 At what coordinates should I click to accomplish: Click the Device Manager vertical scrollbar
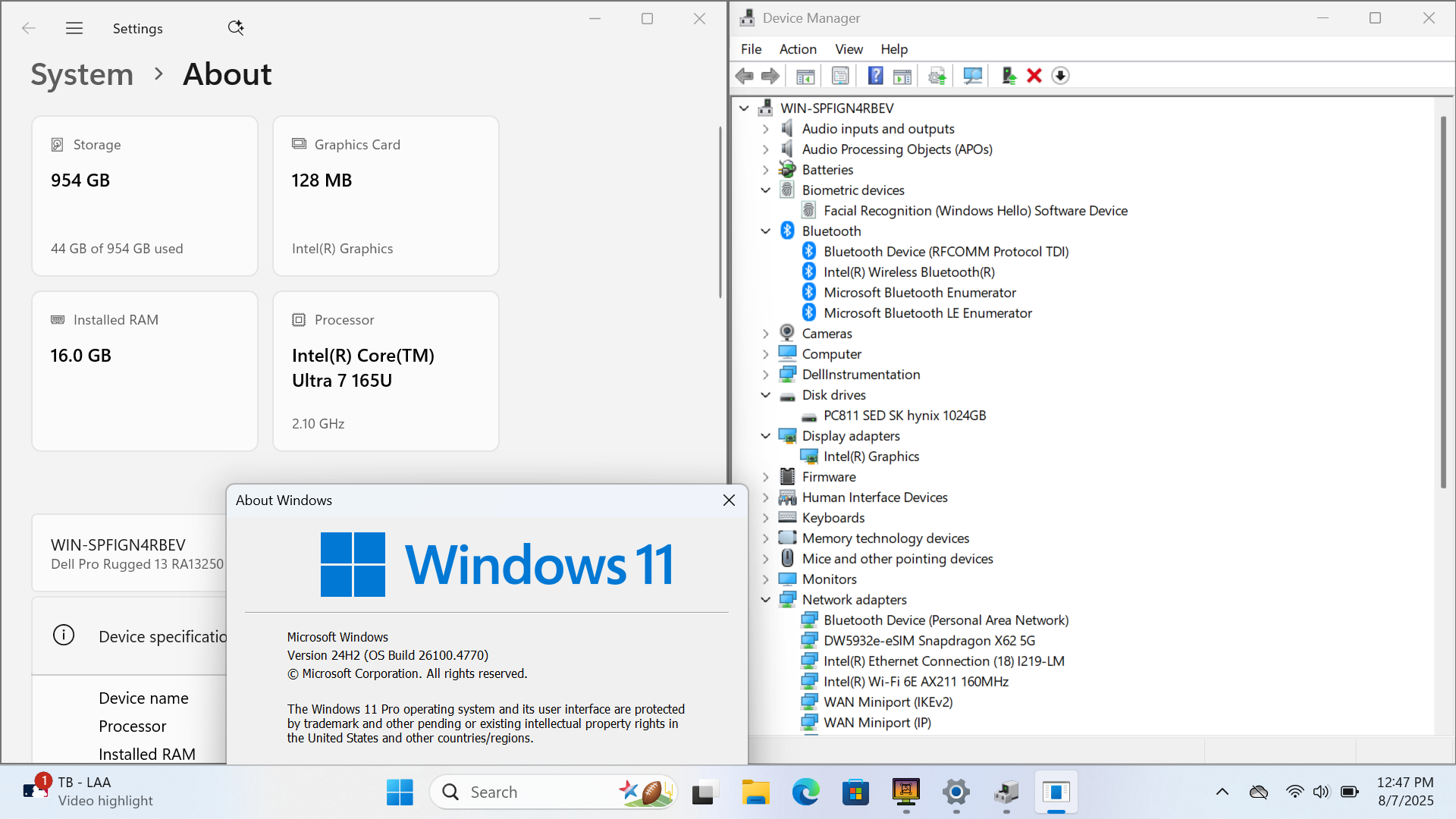pyautogui.click(x=1443, y=303)
